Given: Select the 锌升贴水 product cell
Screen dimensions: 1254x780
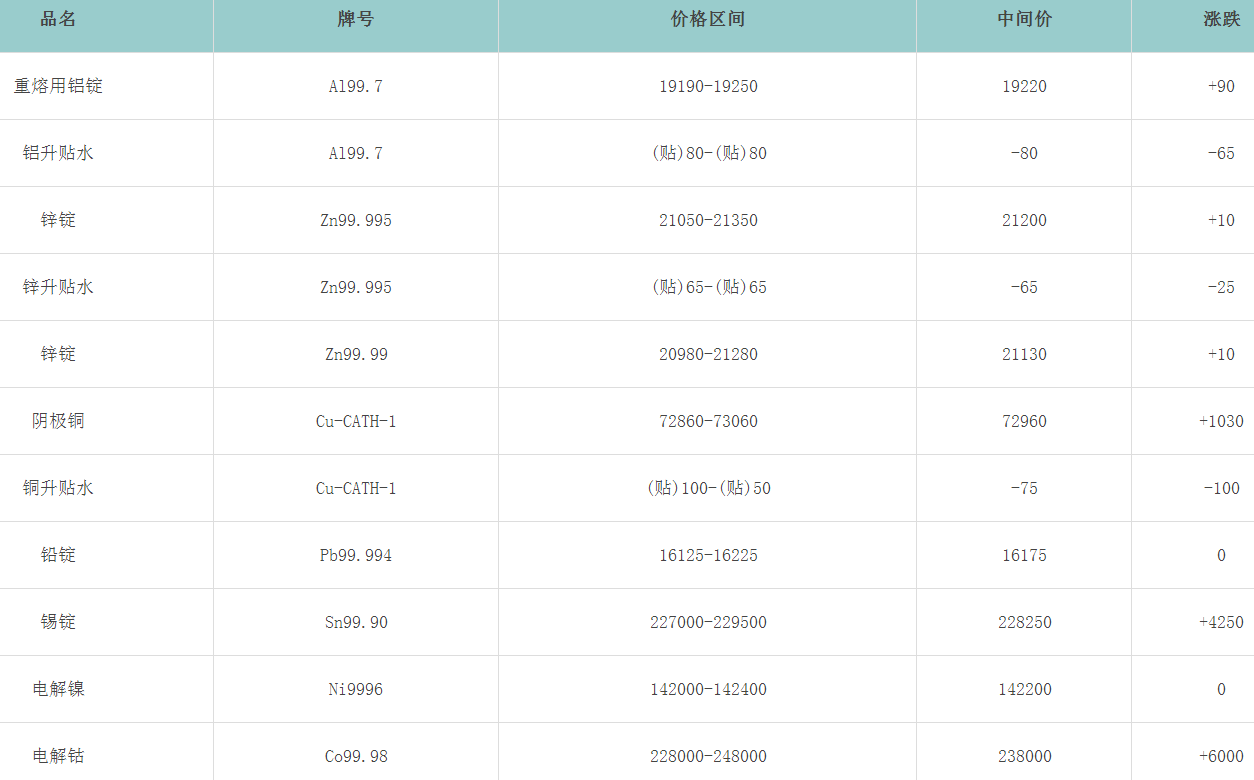Looking at the screenshot, I should point(58,287).
